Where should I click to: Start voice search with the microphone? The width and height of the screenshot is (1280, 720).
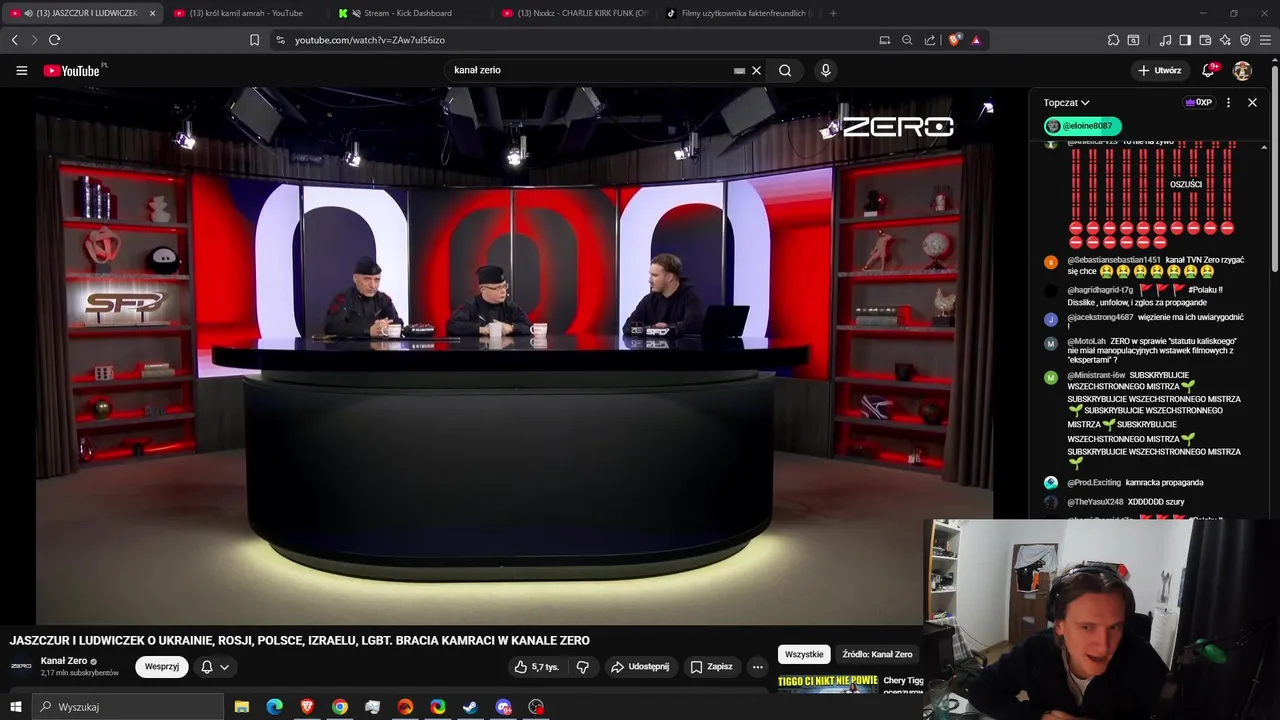click(x=825, y=71)
